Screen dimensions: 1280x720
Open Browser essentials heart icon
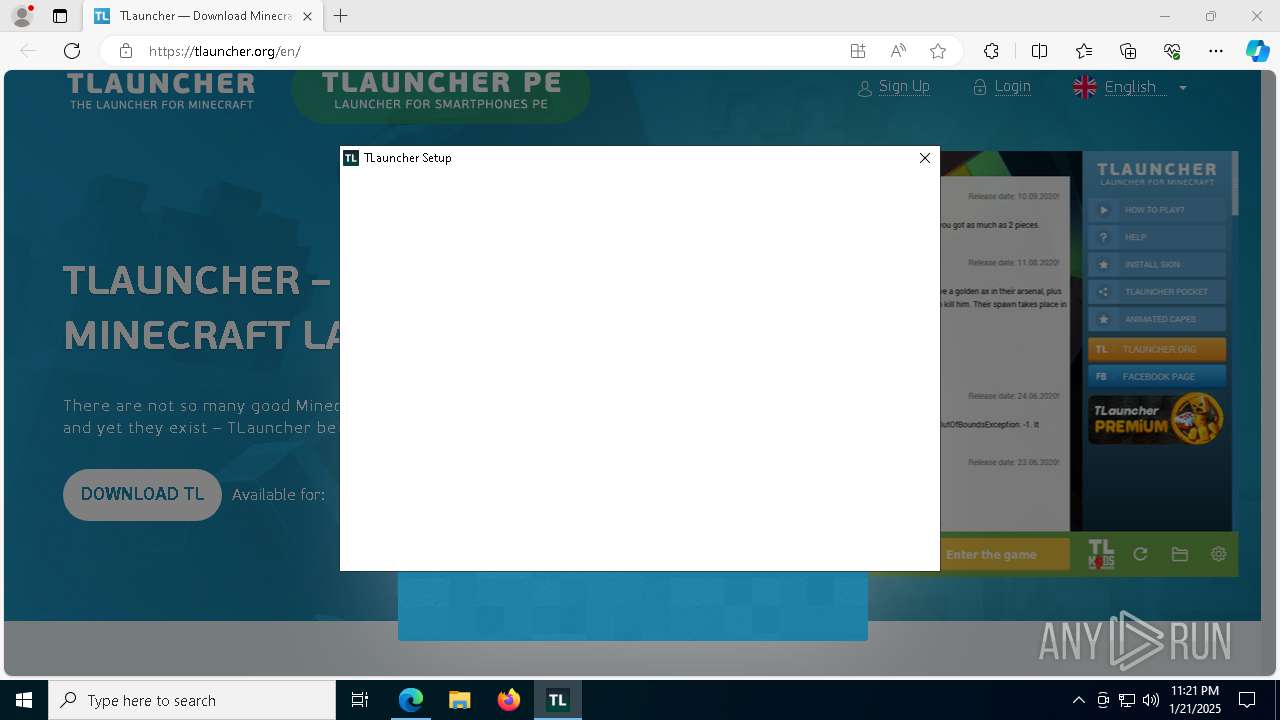tap(1172, 51)
